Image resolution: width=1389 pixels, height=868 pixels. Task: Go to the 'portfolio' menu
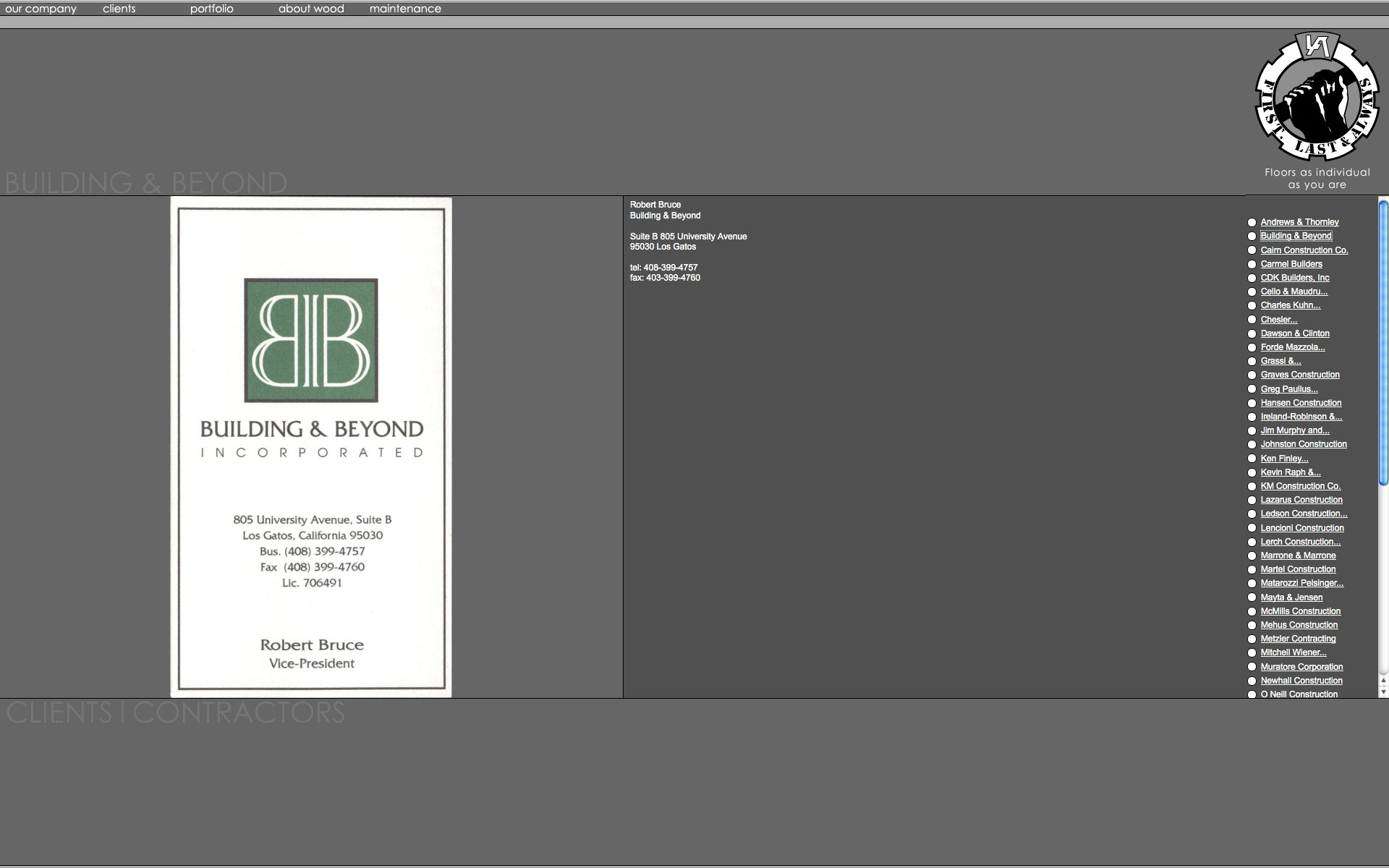coord(212,9)
